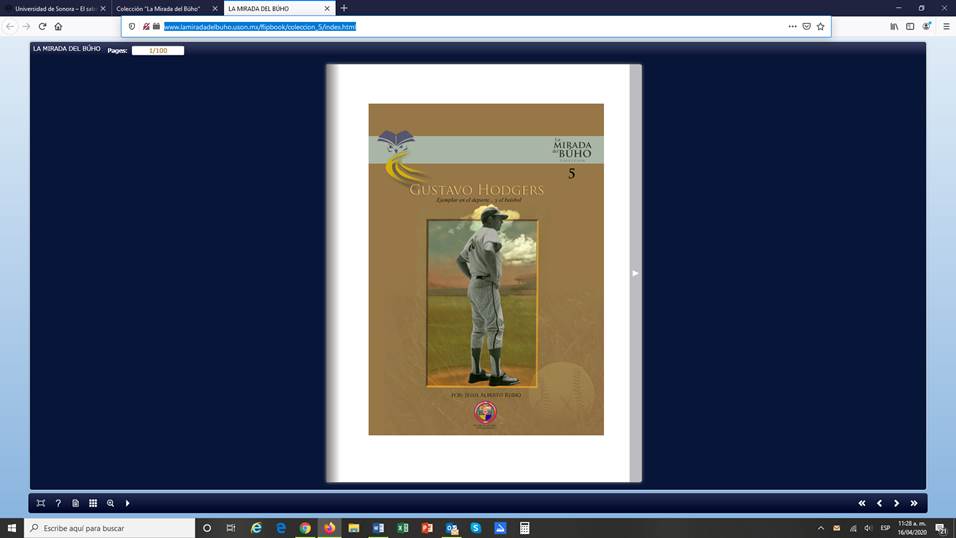
Task: Click the URL address bar
Action: (476, 26)
